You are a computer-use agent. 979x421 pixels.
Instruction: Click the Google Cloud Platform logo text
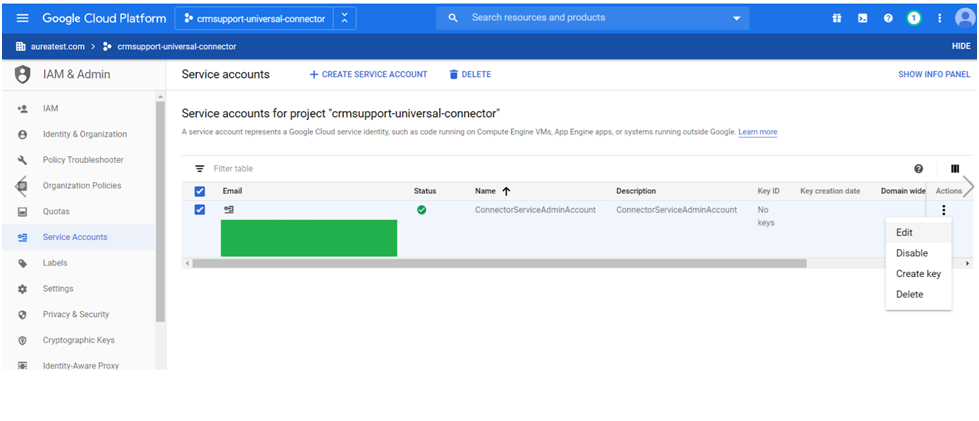pyautogui.click(x=104, y=19)
